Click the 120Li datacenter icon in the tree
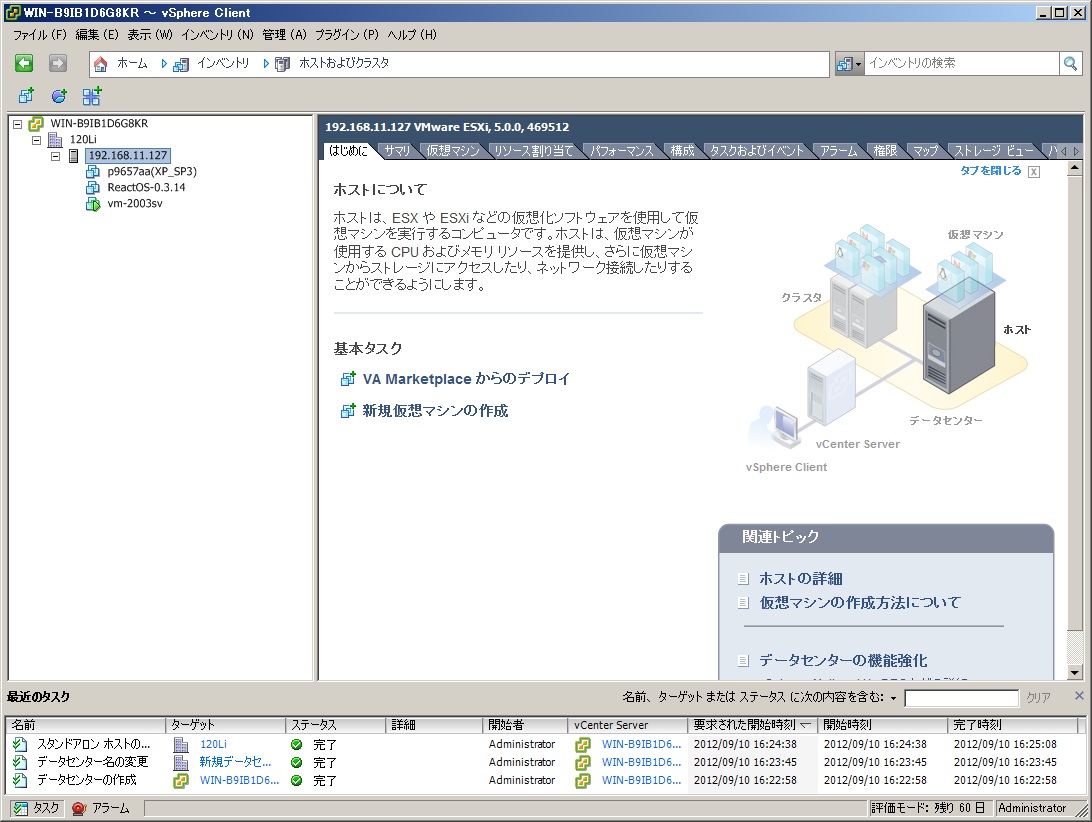The width and height of the screenshot is (1092, 822). pos(55,139)
